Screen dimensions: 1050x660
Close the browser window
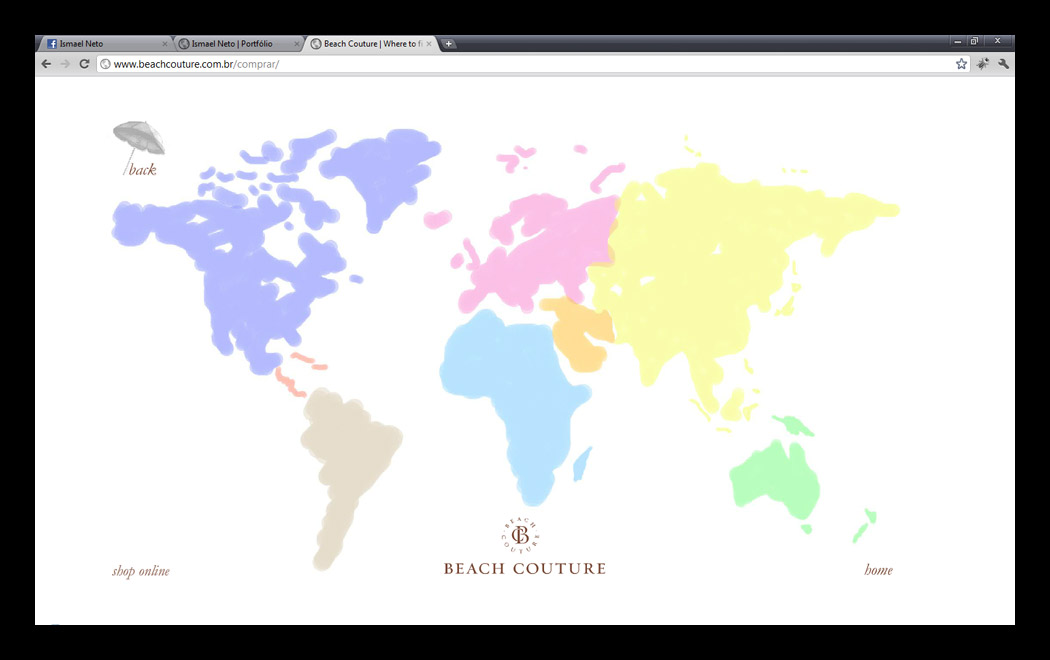coord(998,42)
